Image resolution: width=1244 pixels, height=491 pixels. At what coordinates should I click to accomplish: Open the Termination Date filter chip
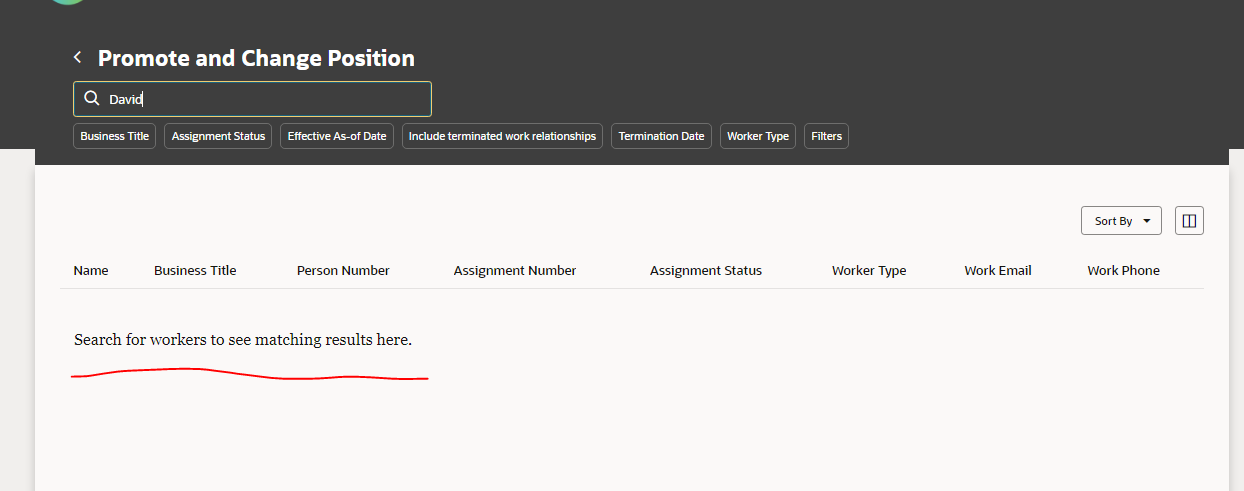(661, 136)
